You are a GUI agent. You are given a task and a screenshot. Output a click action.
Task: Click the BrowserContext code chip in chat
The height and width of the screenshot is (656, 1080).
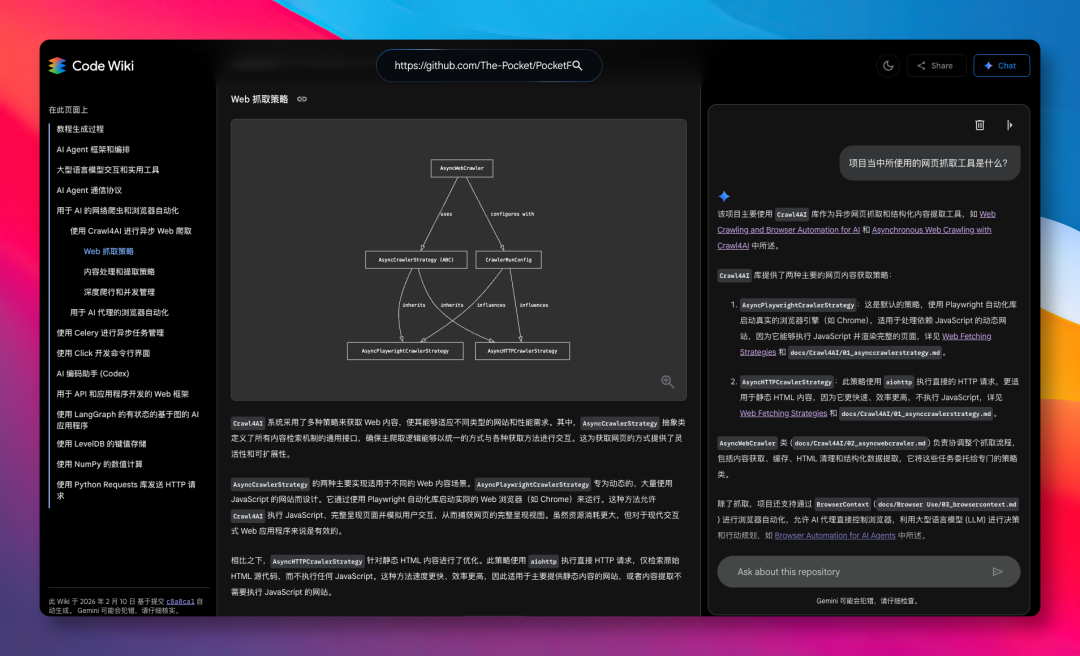click(842, 504)
